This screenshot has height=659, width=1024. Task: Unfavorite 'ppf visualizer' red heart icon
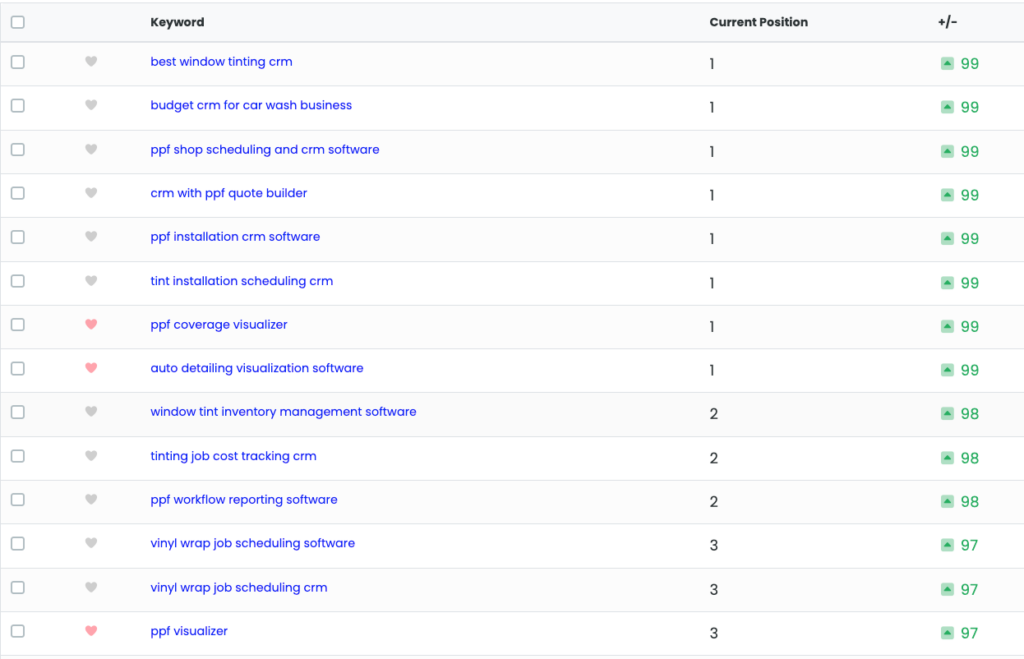[91, 631]
